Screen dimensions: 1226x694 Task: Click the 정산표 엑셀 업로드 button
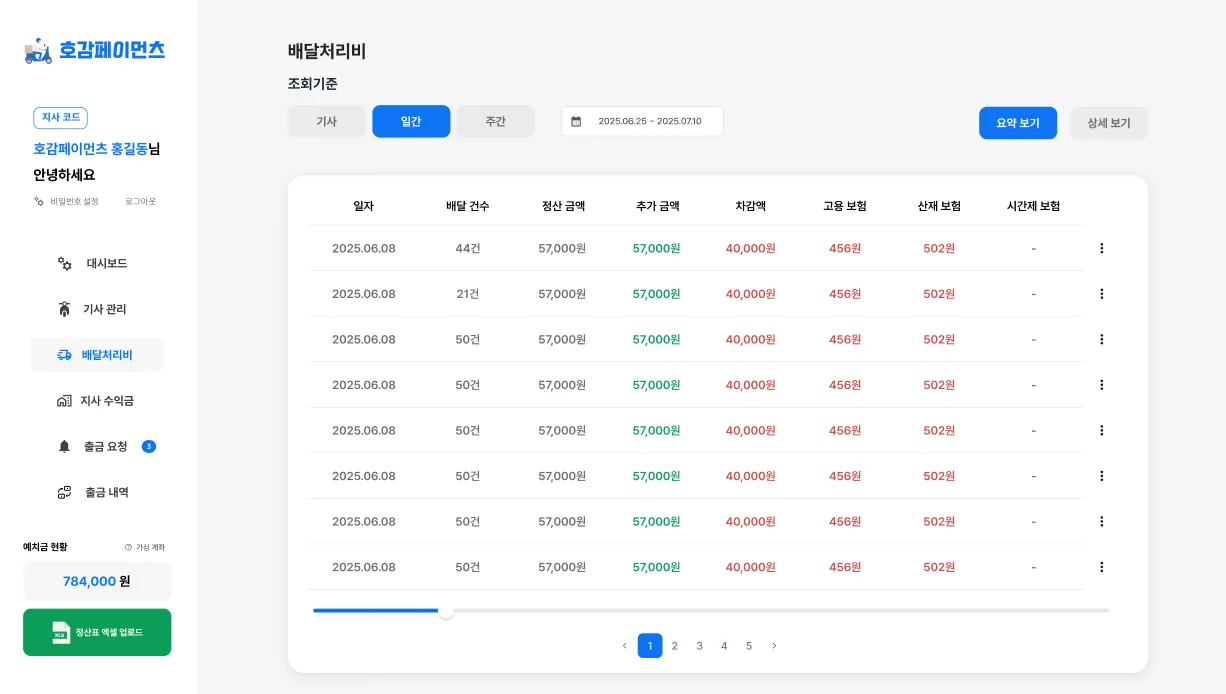click(x=97, y=632)
